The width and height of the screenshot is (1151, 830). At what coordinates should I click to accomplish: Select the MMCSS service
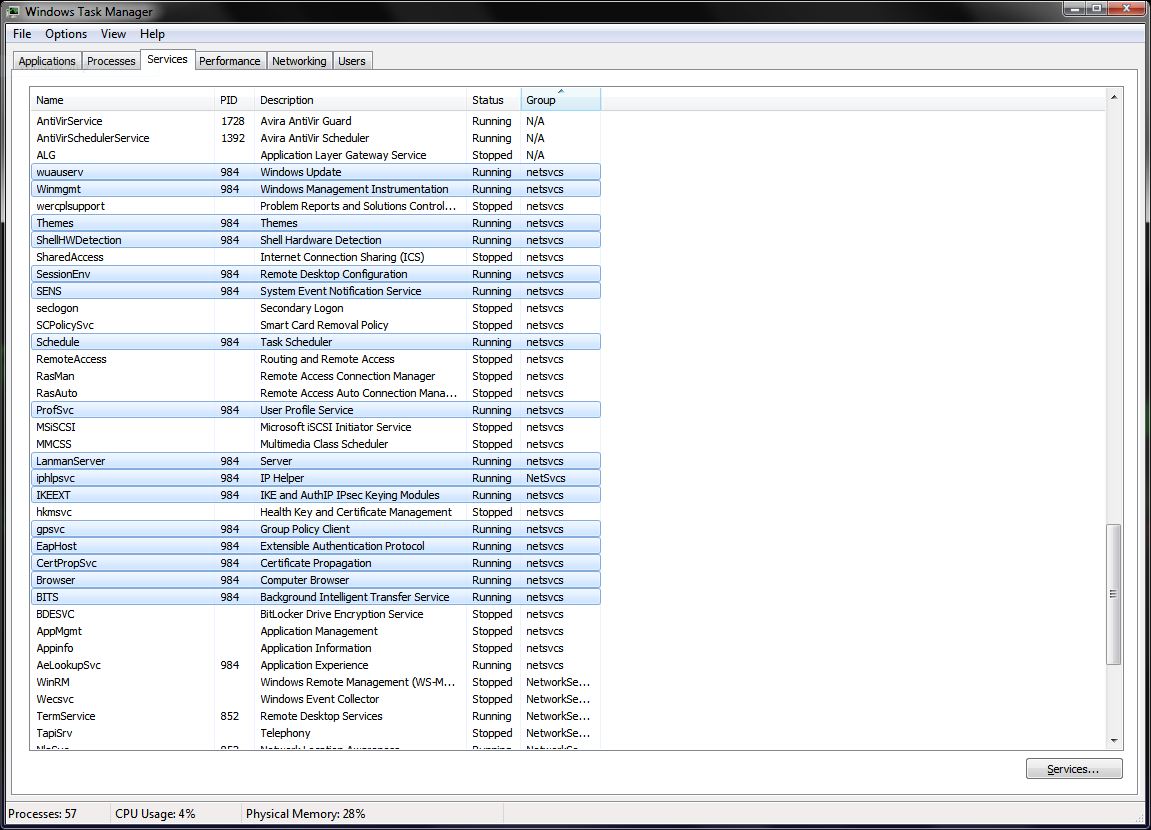click(x=316, y=444)
